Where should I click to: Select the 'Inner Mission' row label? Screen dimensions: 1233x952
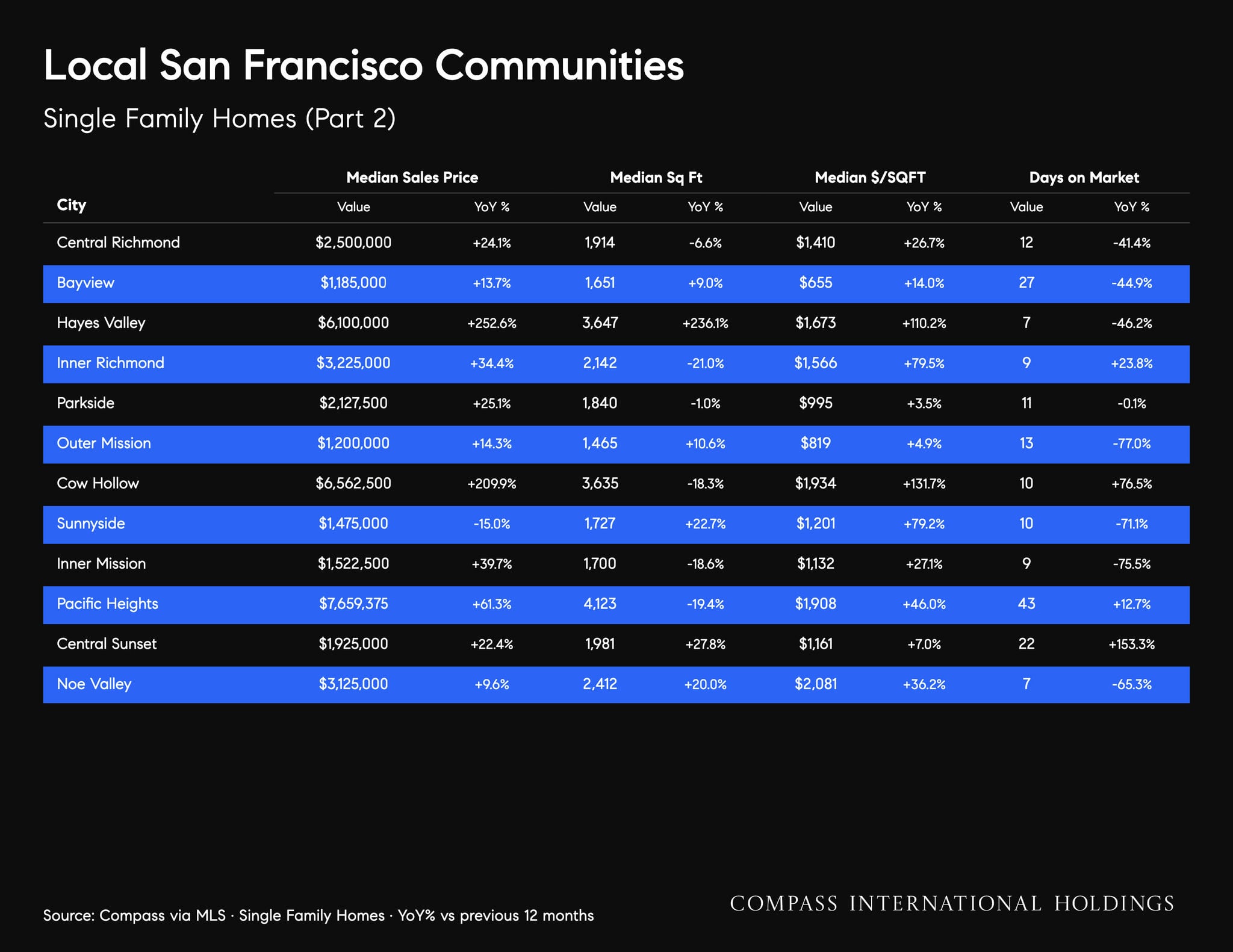101,564
